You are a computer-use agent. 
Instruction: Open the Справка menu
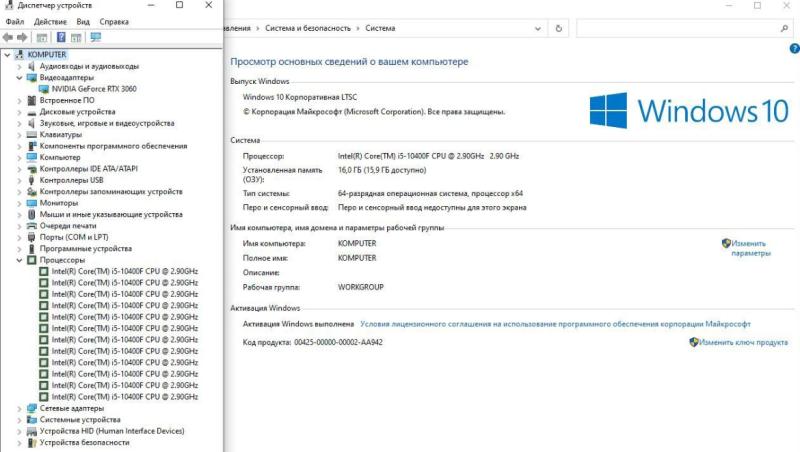pyautogui.click(x=114, y=22)
